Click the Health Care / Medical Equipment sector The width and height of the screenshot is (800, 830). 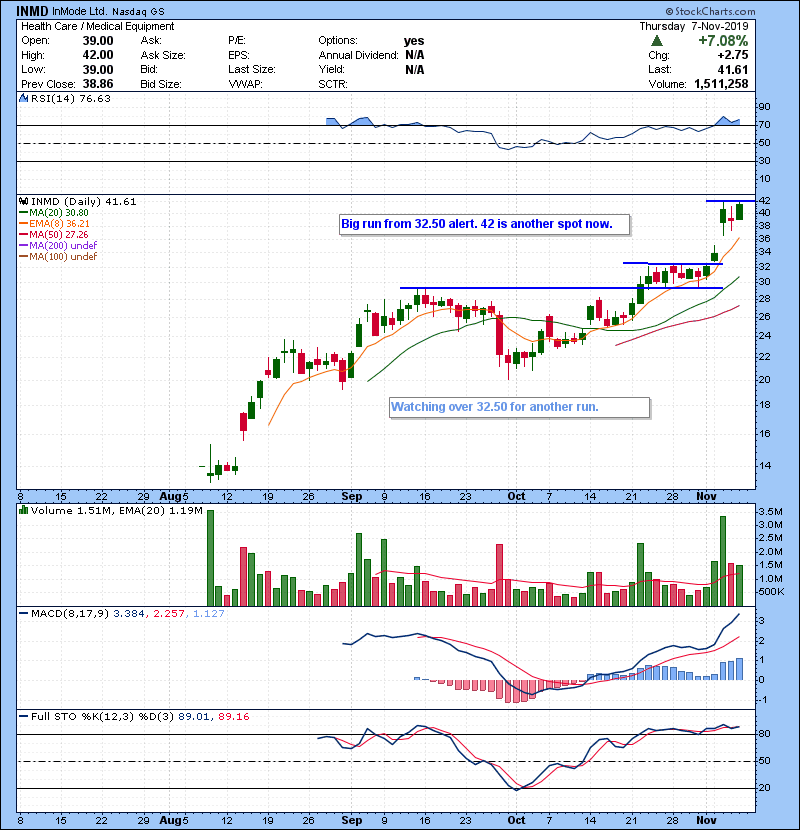coord(97,26)
